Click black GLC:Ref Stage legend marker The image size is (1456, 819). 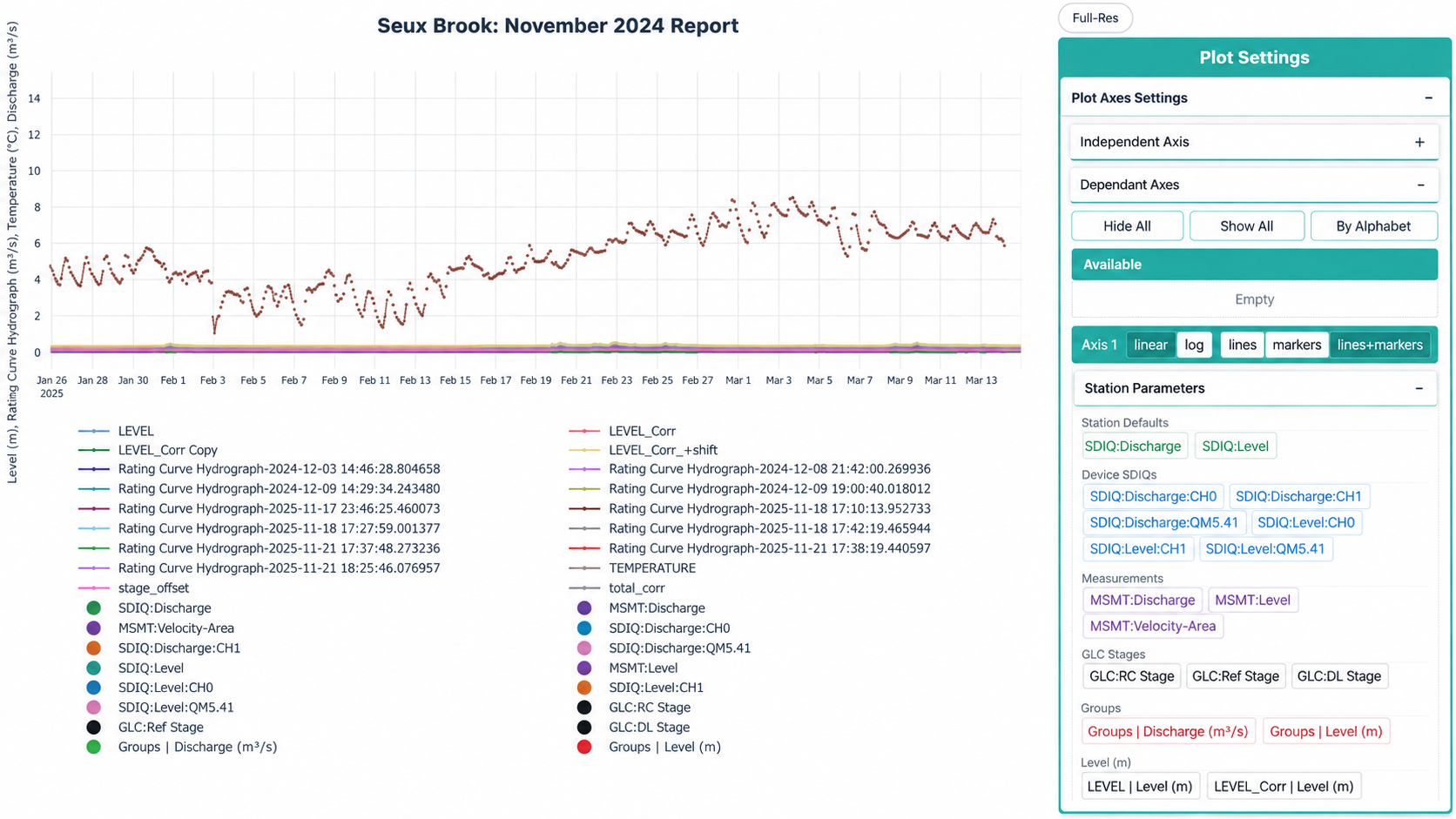coord(94,728)
